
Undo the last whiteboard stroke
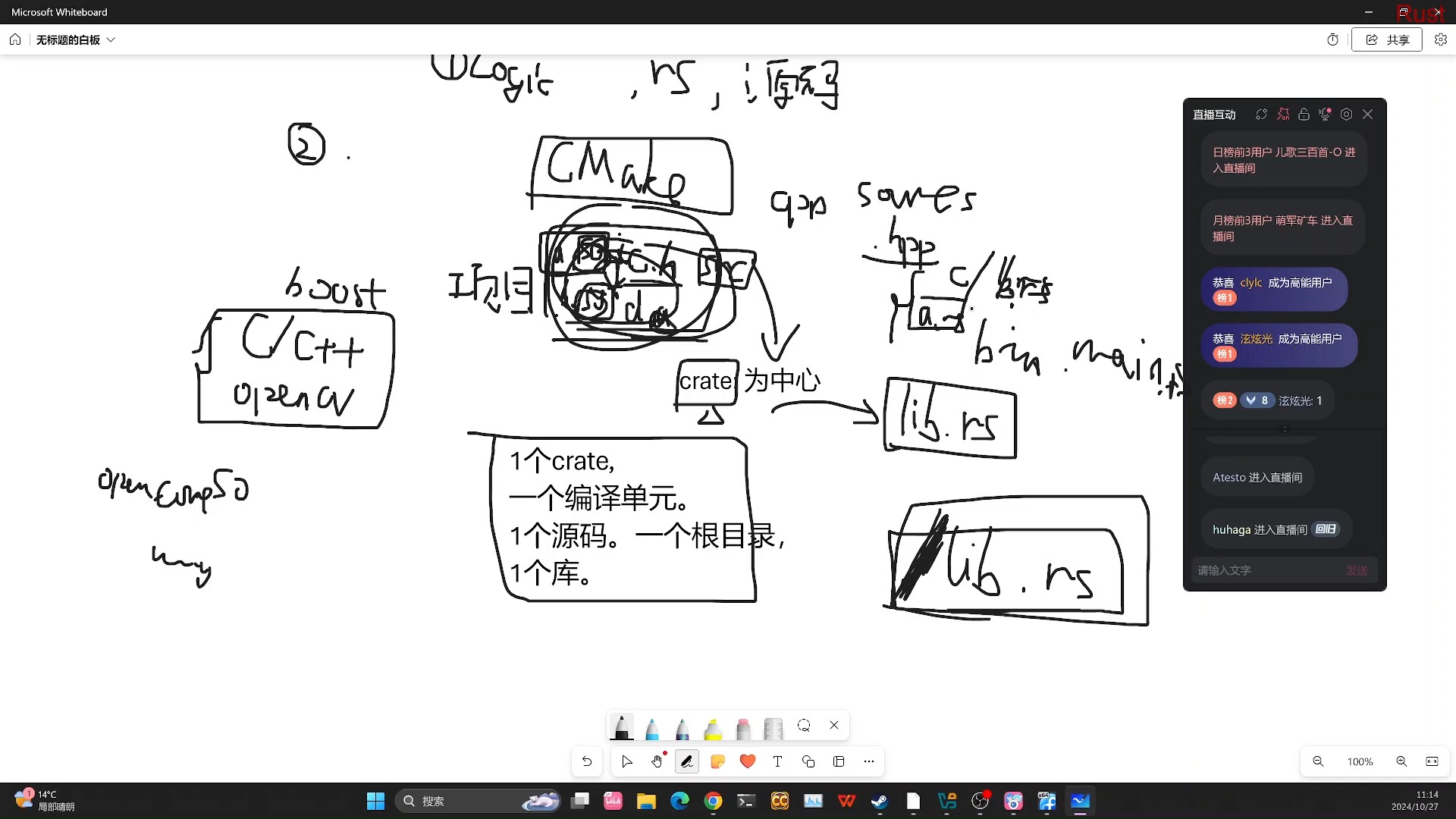click(x=587, y=761)
